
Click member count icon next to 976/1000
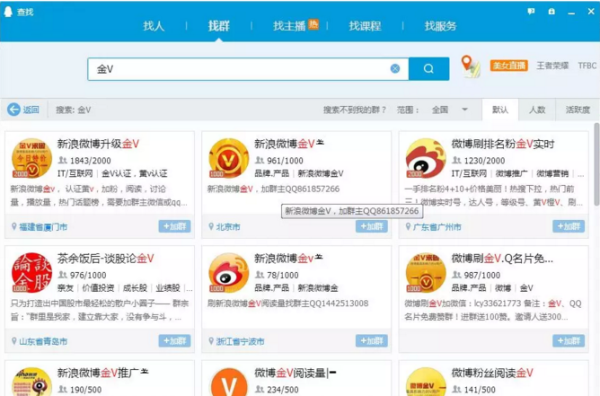pyautogui.click(x=62, y=275)
